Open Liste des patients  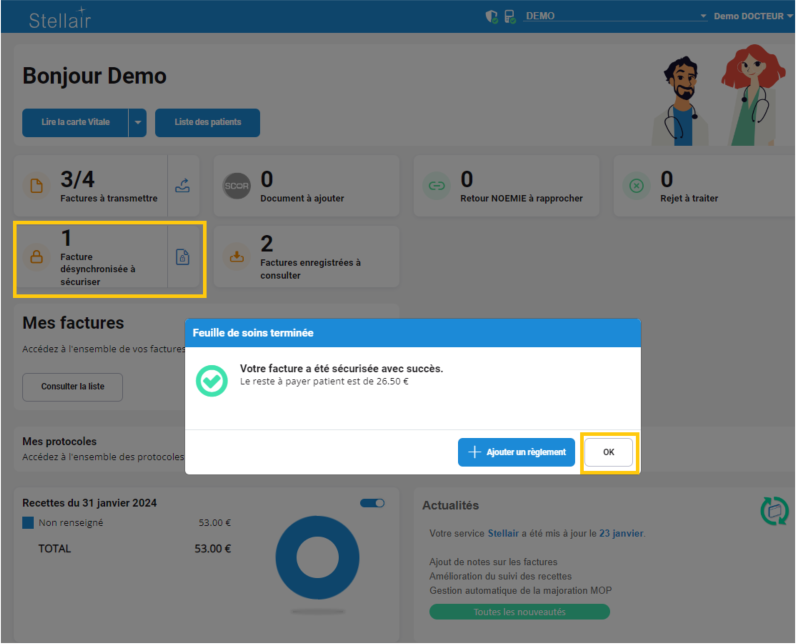coord(207,123)
